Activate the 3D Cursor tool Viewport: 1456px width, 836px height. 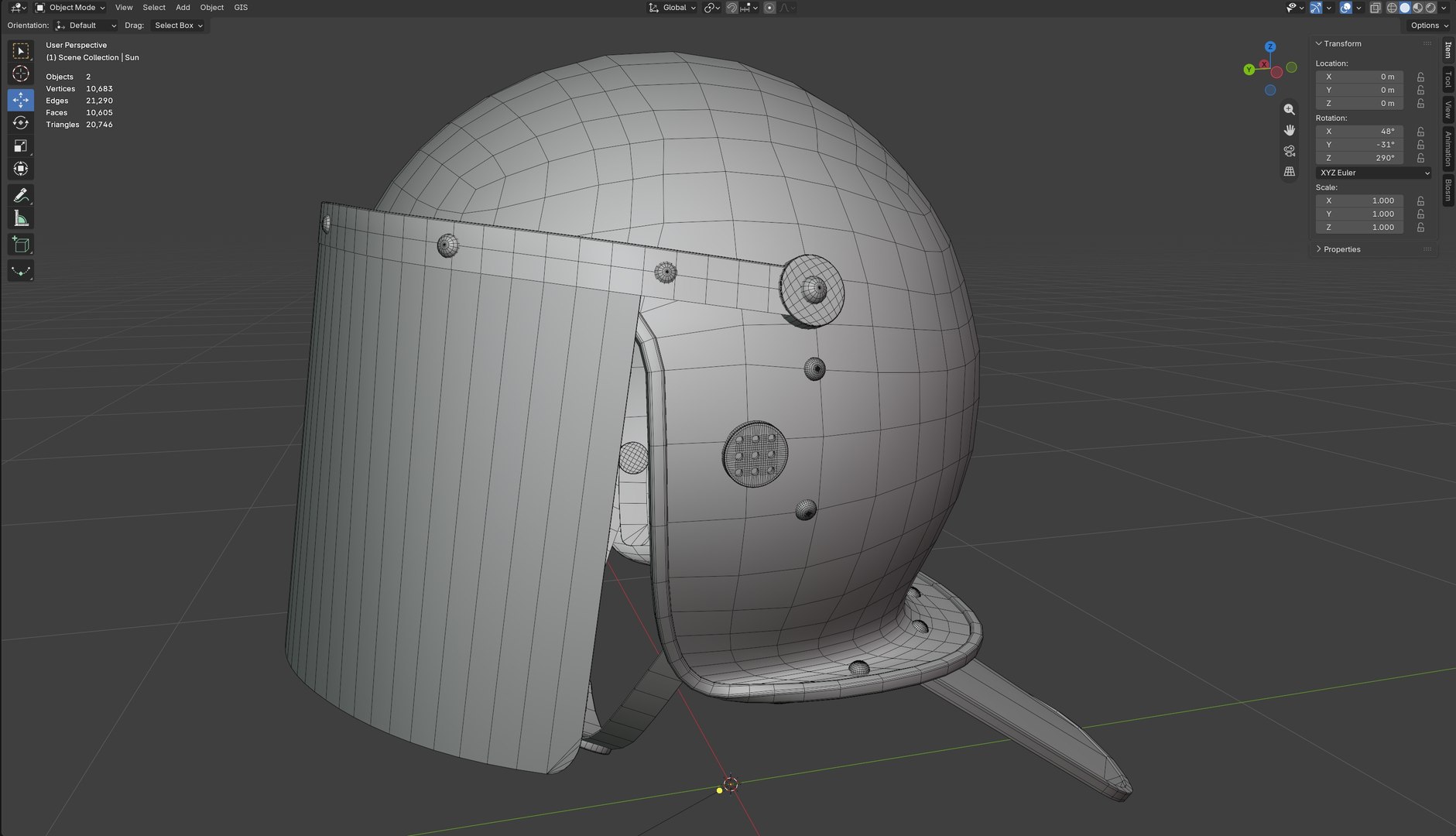(x=21, y=74)
